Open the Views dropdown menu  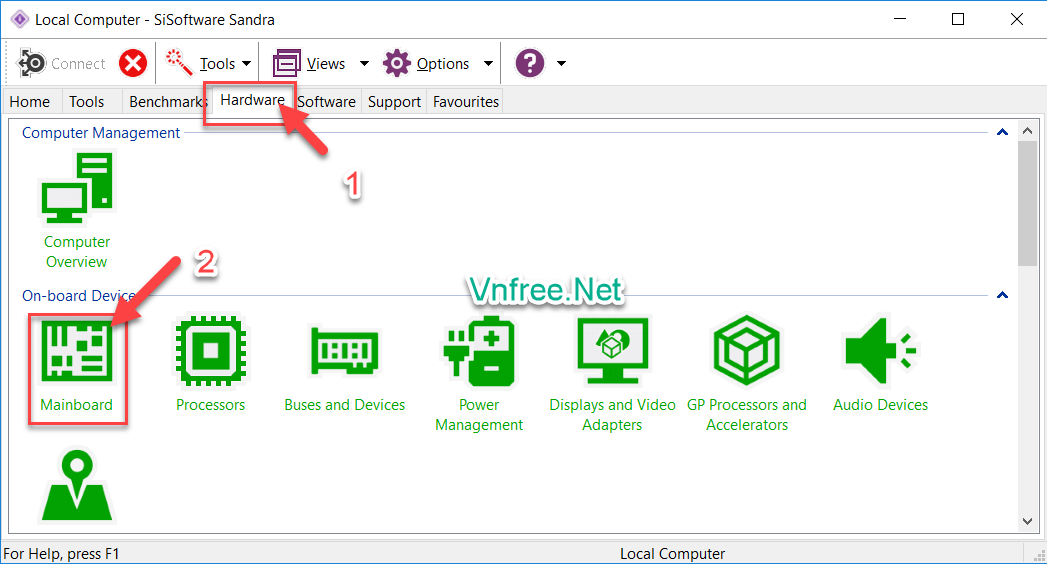coord(364,64)
